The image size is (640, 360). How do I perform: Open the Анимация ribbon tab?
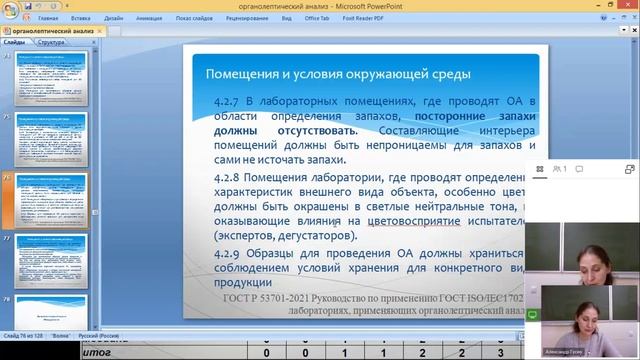[149, 18]
